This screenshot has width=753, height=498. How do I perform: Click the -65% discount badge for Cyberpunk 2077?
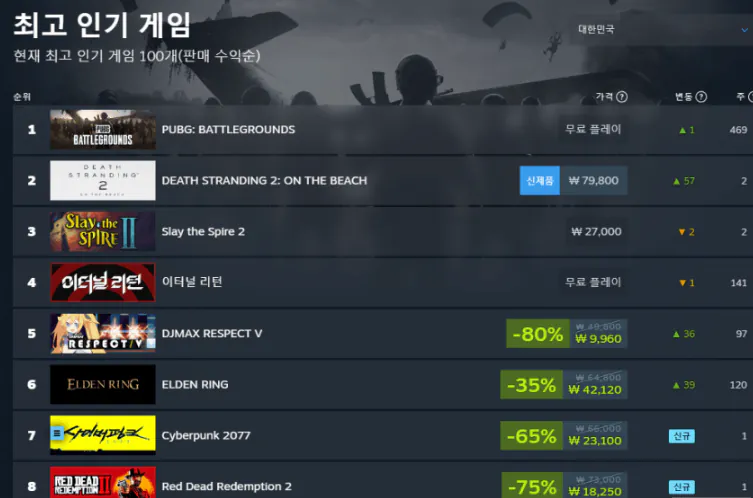(x=532, y=436)
